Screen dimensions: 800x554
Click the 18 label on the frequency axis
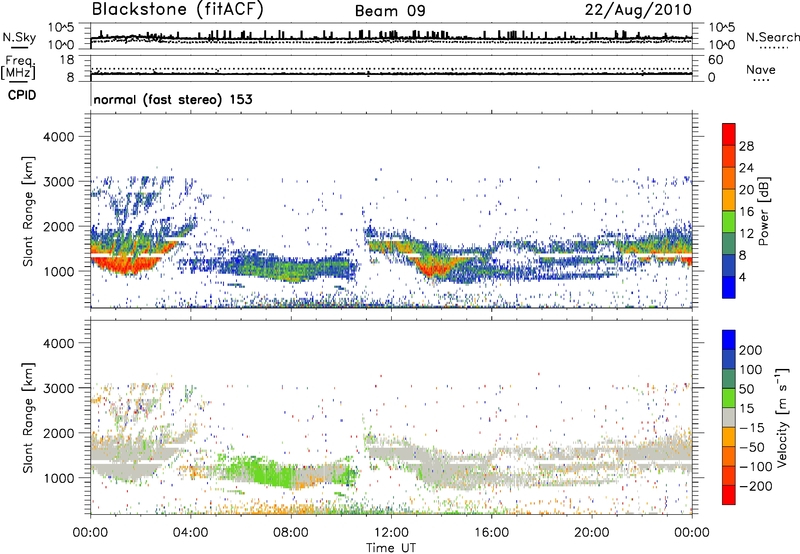(x=66, y=60)
